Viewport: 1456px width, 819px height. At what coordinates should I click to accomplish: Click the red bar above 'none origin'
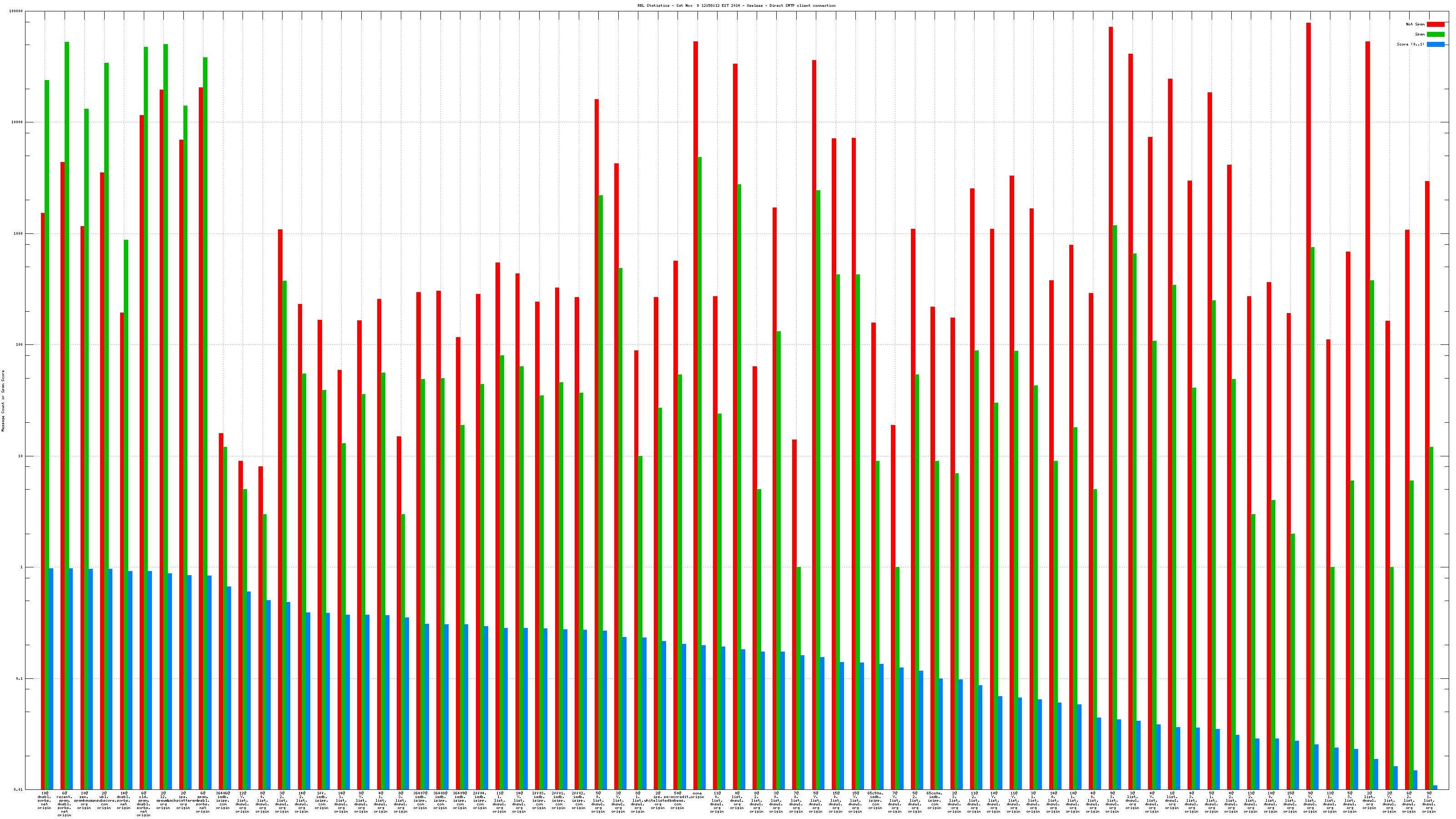pyautogui.click(x=695, y=396)
